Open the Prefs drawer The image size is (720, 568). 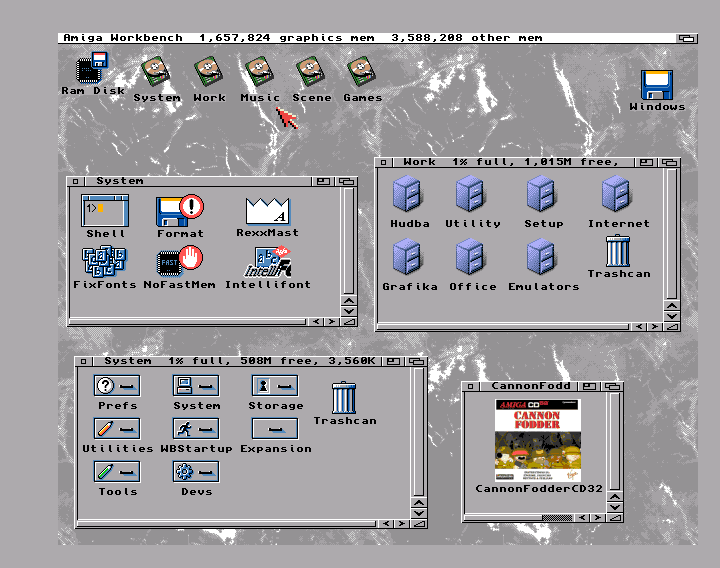point(117,385)
